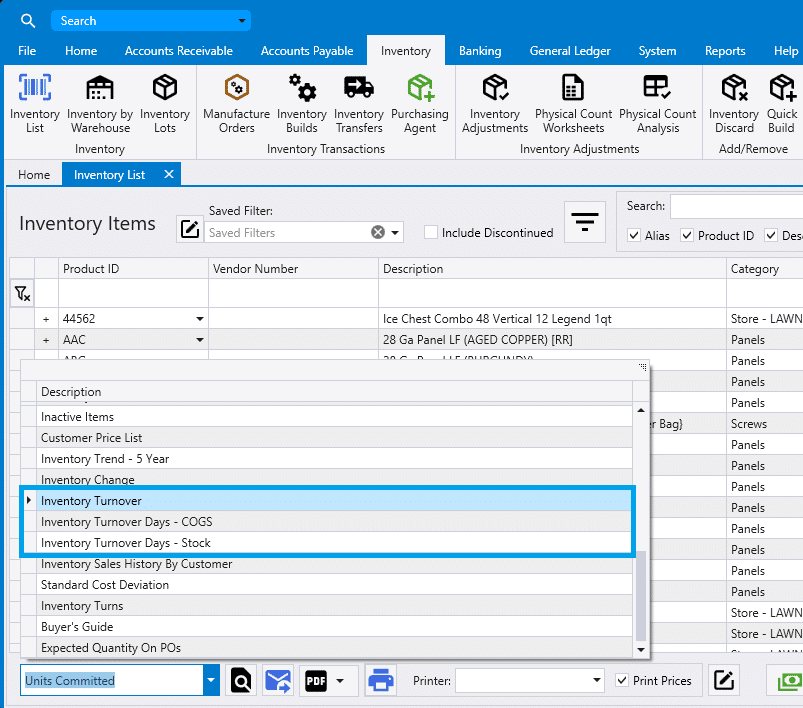Screen dimensions: 803x708
Task: Open the Inventory List tool
Action: point(34,100)
